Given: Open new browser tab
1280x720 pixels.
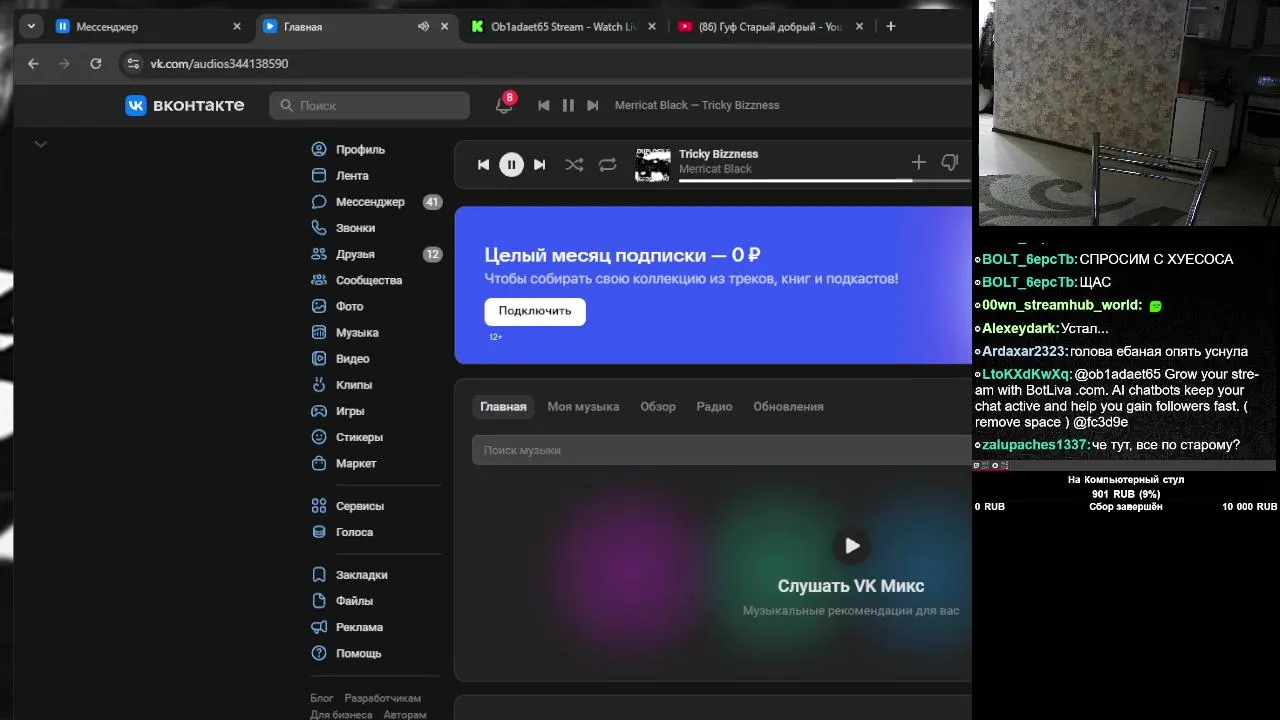Looking at the screenshot, I should click(890, 27).
